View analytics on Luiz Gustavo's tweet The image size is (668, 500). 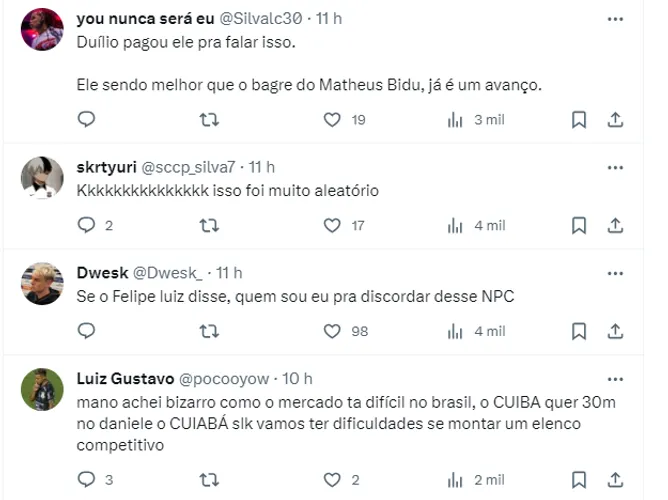tap(455, 481)
